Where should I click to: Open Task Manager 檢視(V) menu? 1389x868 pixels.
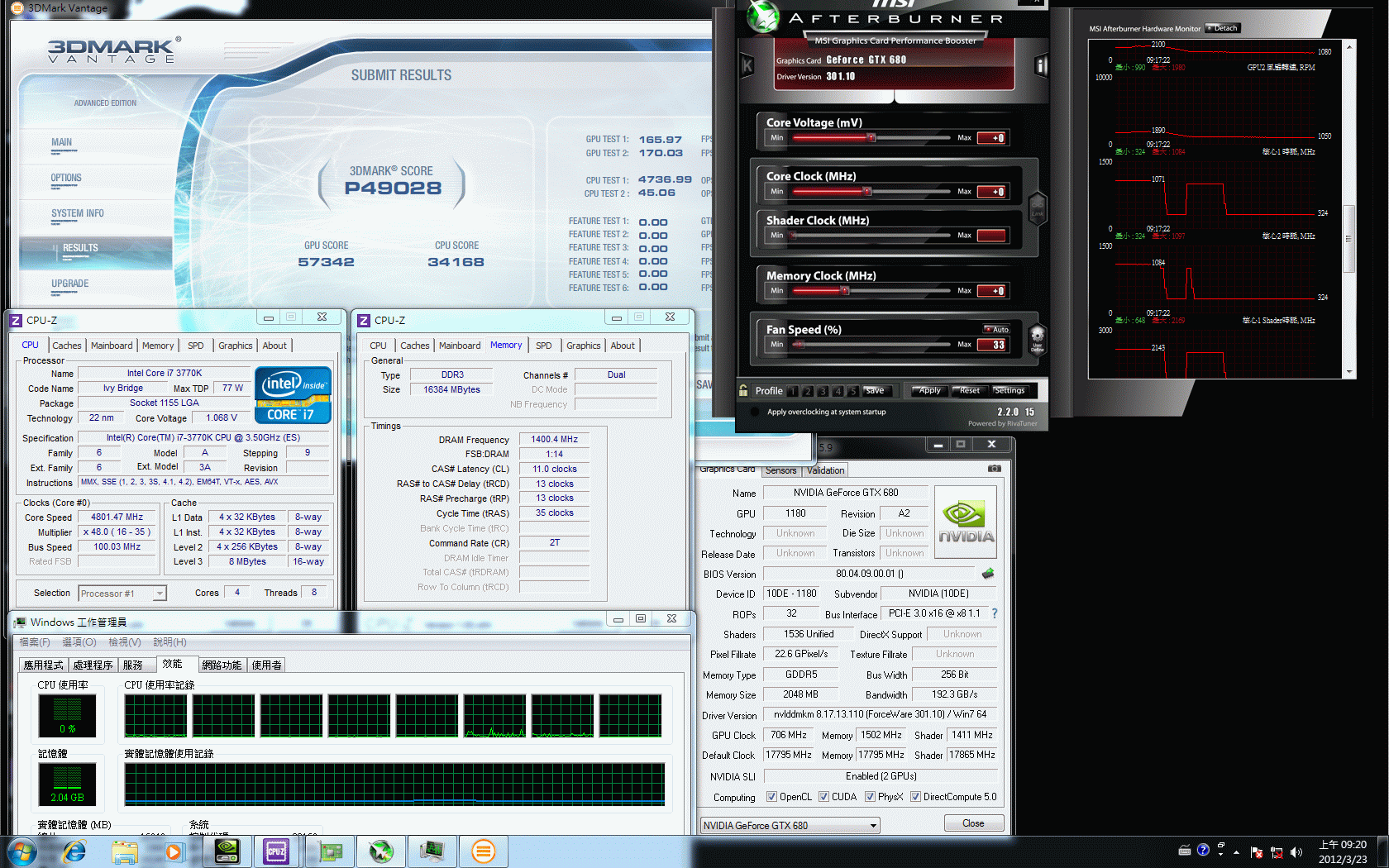[125, 642]
